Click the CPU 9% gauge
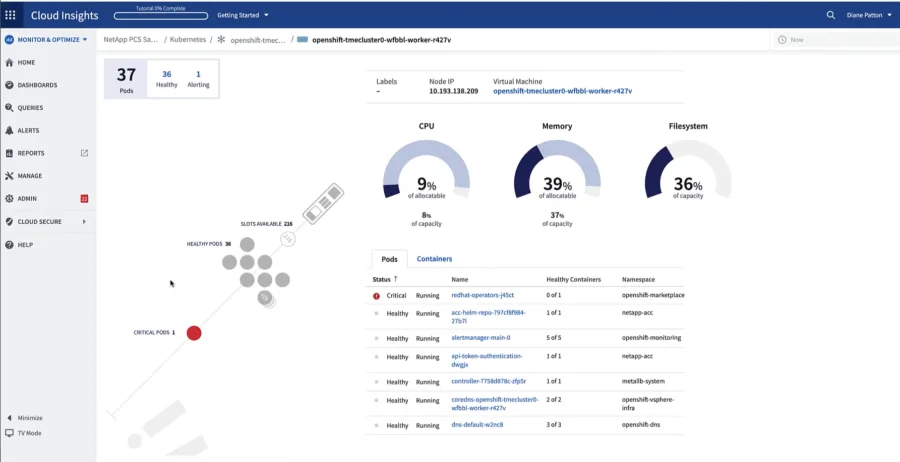Image resolution: width=900 pixels, height=462 pixels. coord(426,169)
